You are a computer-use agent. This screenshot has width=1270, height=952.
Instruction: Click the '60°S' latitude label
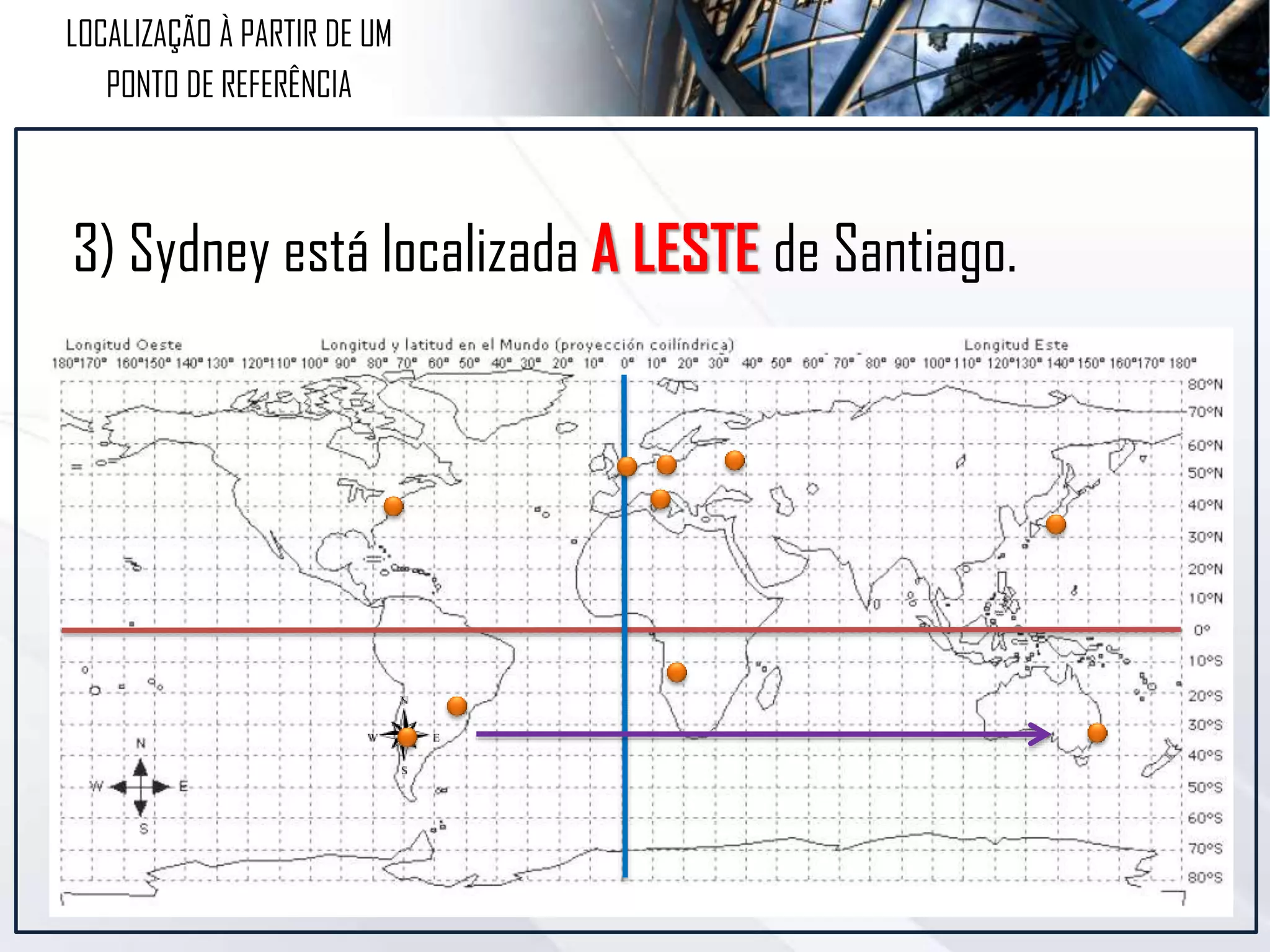pos(1206,818)
